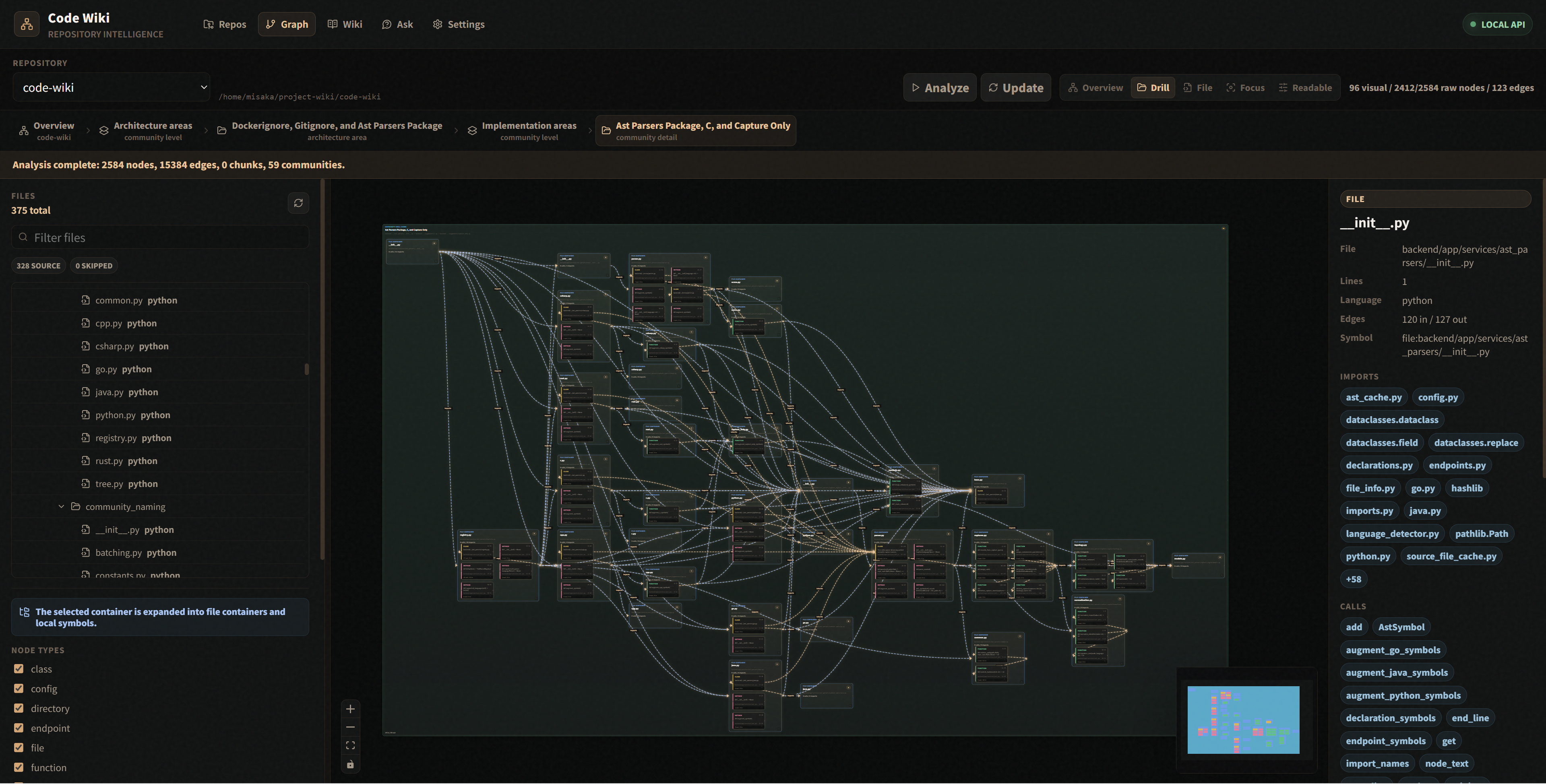Toggle the class node type checkbox
Image resolution: width=1546 pixels, height=784 pixels.
pyautogui.click(x=19, y=669)
